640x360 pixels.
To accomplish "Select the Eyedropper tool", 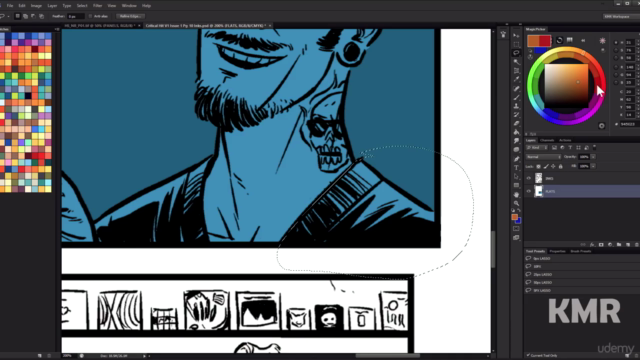I will (516, 80).
